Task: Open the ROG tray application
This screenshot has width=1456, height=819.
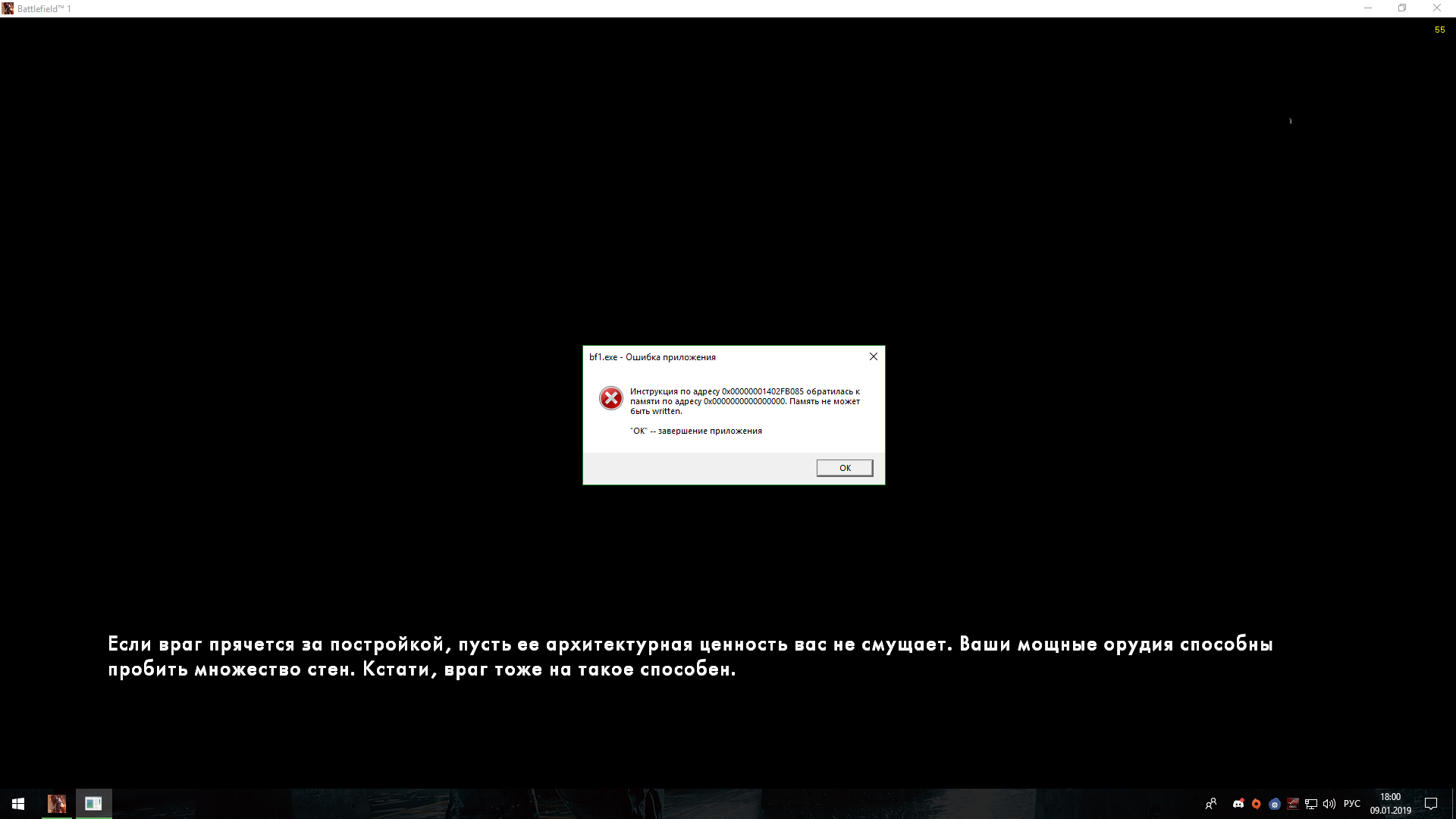Action: (x=1293, y=804)
